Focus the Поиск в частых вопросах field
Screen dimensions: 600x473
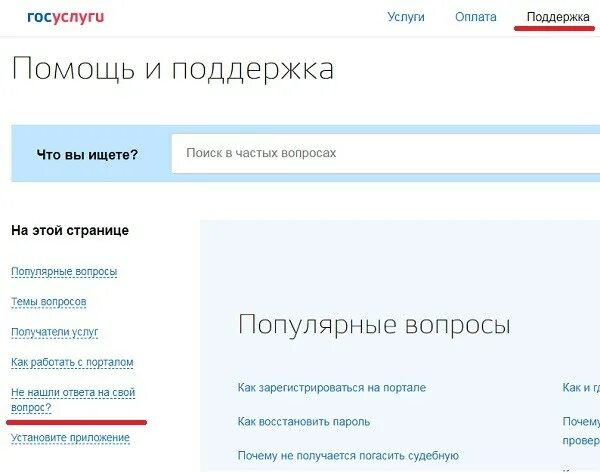click(386, 153)
